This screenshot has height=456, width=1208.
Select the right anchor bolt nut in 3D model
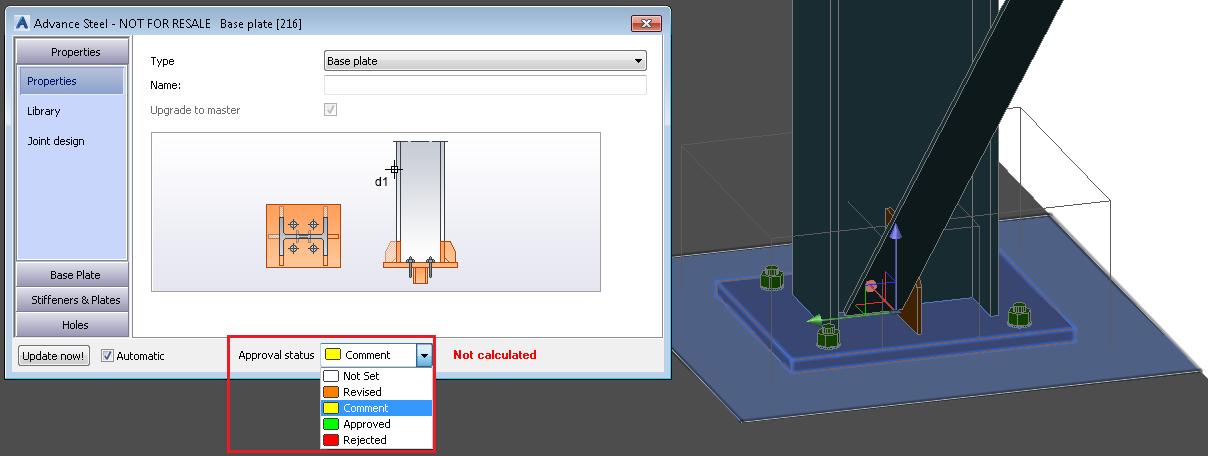[1019, 315]
